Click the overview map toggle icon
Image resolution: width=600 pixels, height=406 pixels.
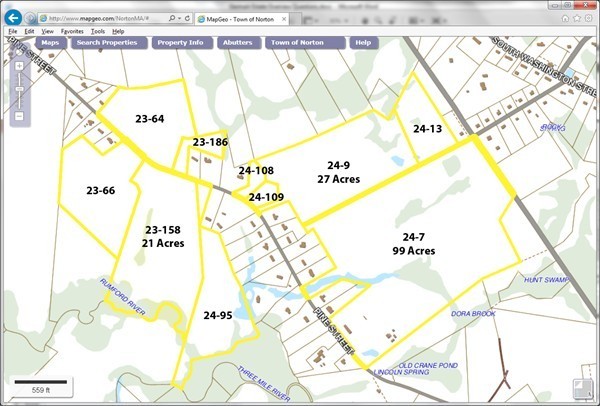tap(582, 388)
